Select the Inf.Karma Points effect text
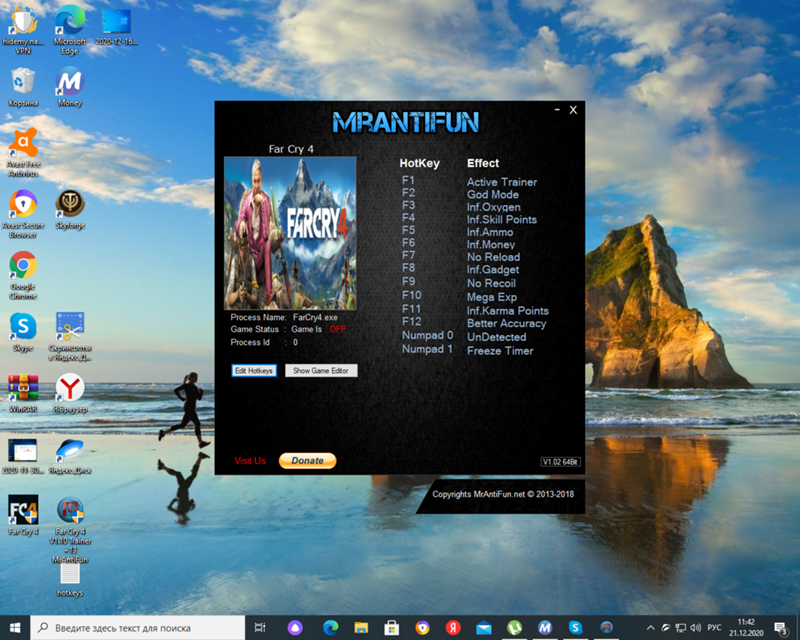 [508, 310]
